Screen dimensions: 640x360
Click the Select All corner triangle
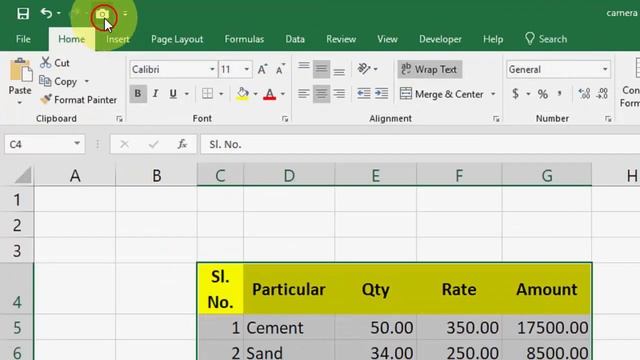coord(22,176)
